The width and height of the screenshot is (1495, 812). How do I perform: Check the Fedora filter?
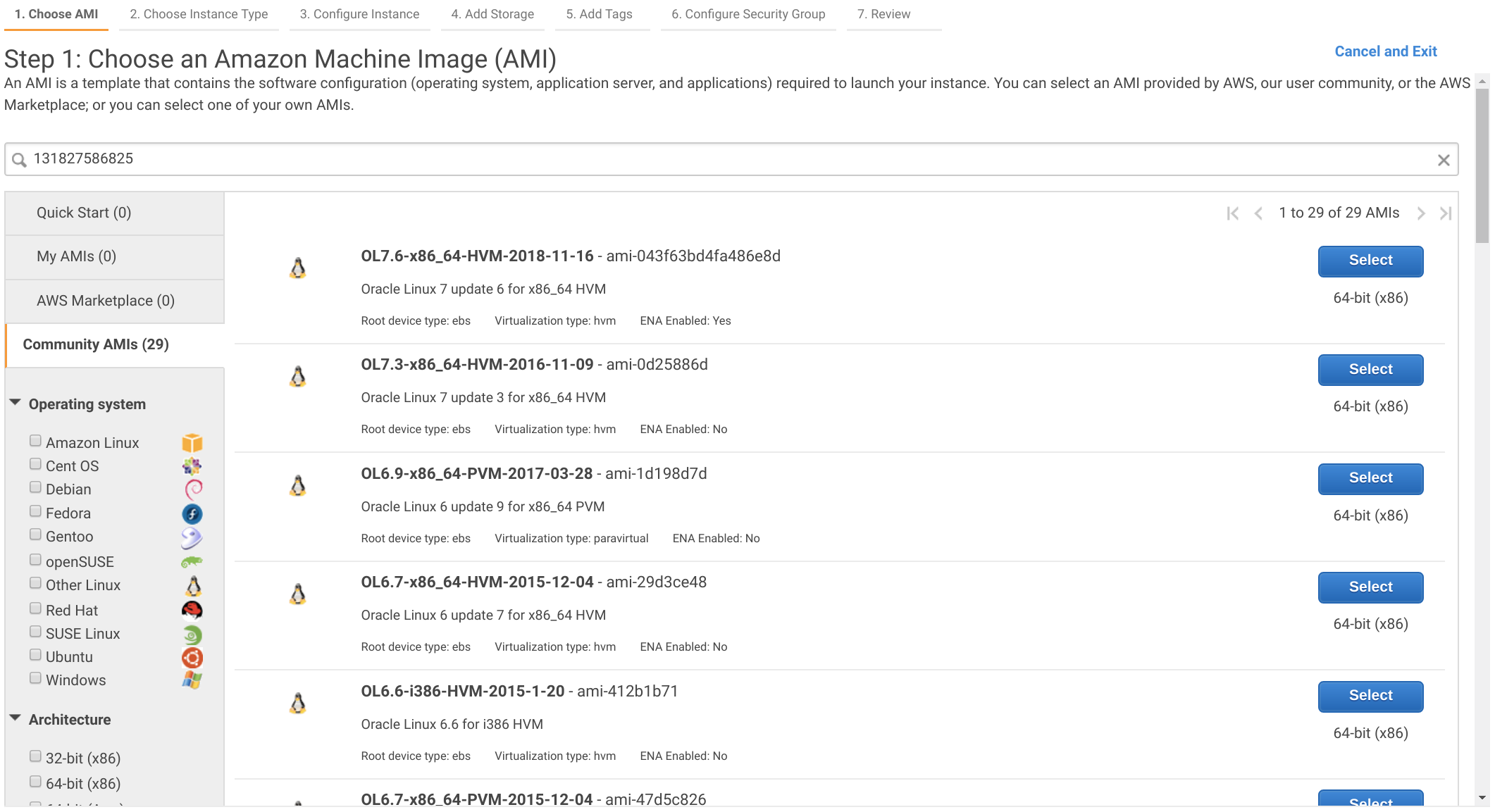[x=35, y=511]
